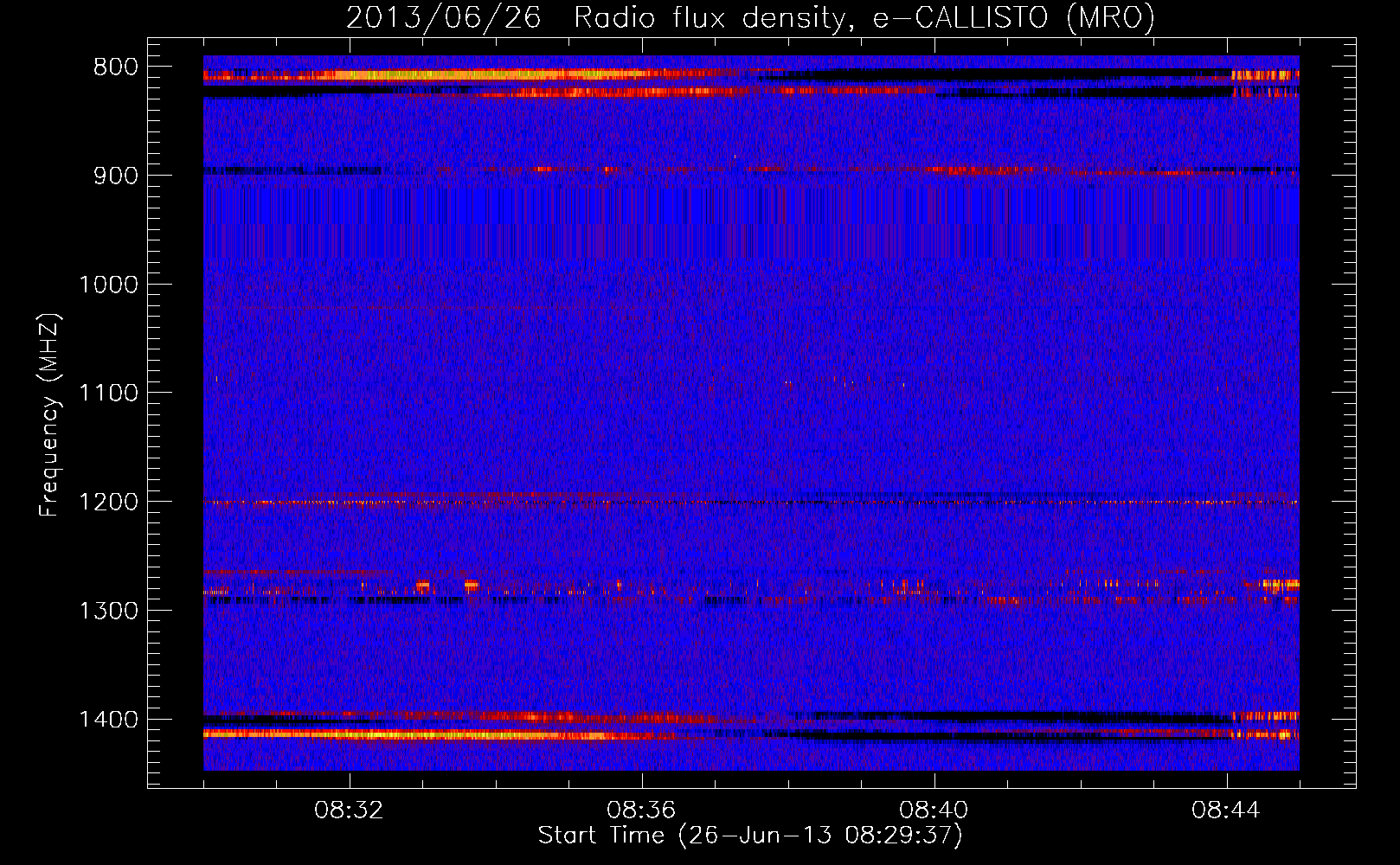Image resolution: width=1400 pixels, height=865 pixels.
Task: Click the 08:36 time tick label
Action: click(641, 811)
